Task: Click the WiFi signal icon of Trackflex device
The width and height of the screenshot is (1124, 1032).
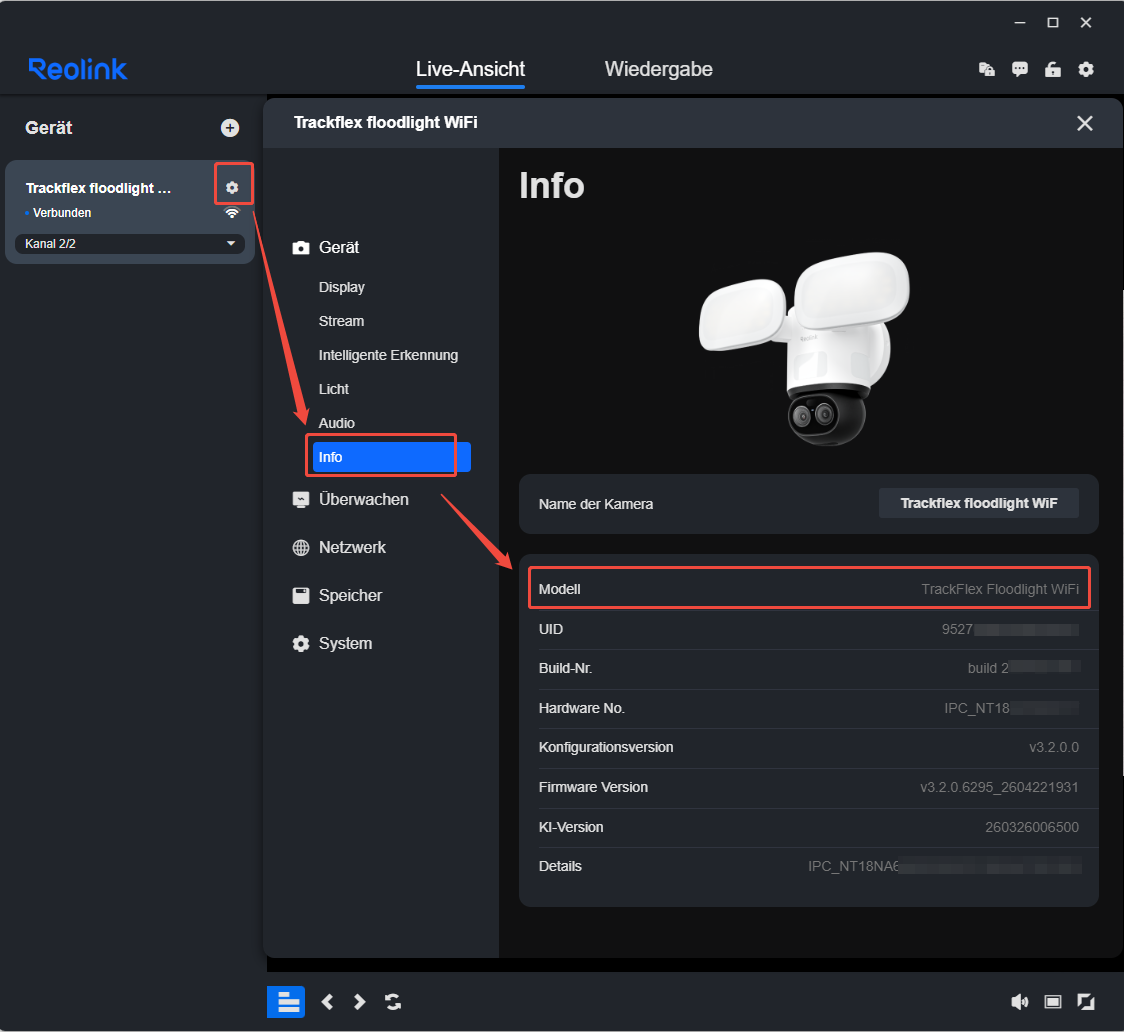Action: (x=232, y=213)
